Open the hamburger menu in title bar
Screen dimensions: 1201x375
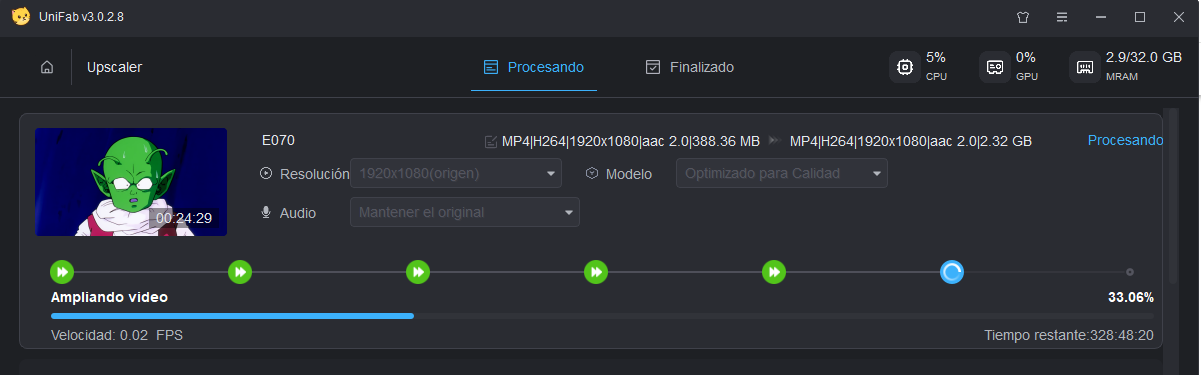[1062, 17]
